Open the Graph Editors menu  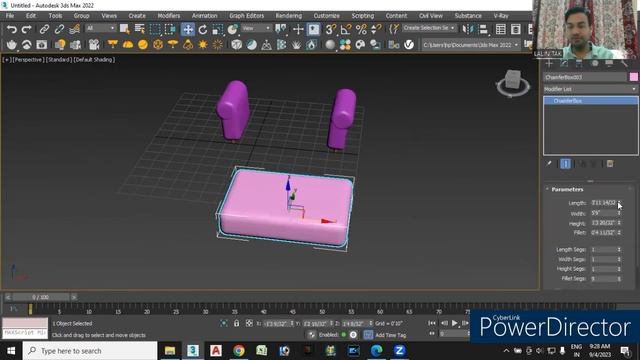247,16
